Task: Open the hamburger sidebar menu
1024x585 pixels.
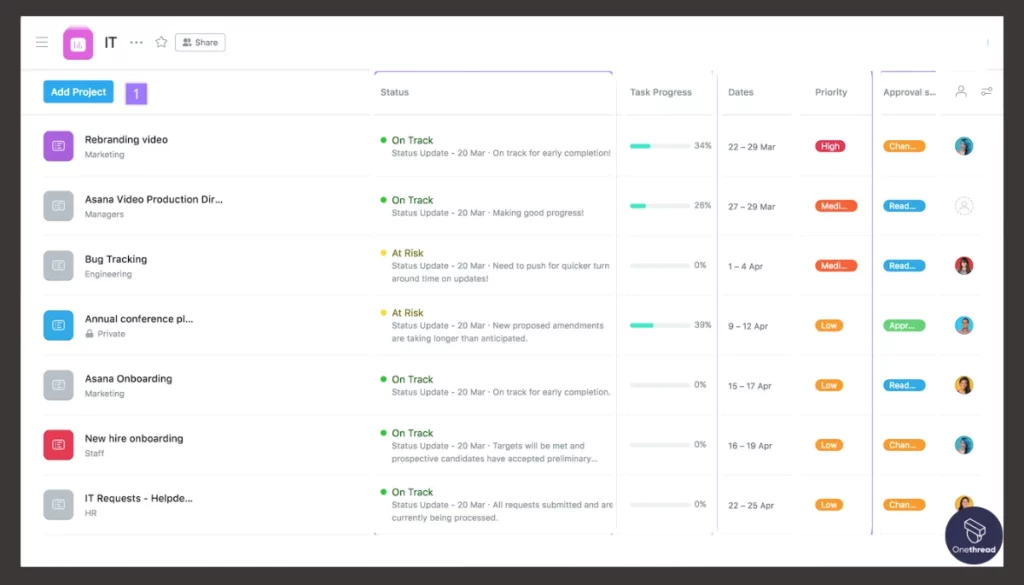Action: click(x=42, y=42)
